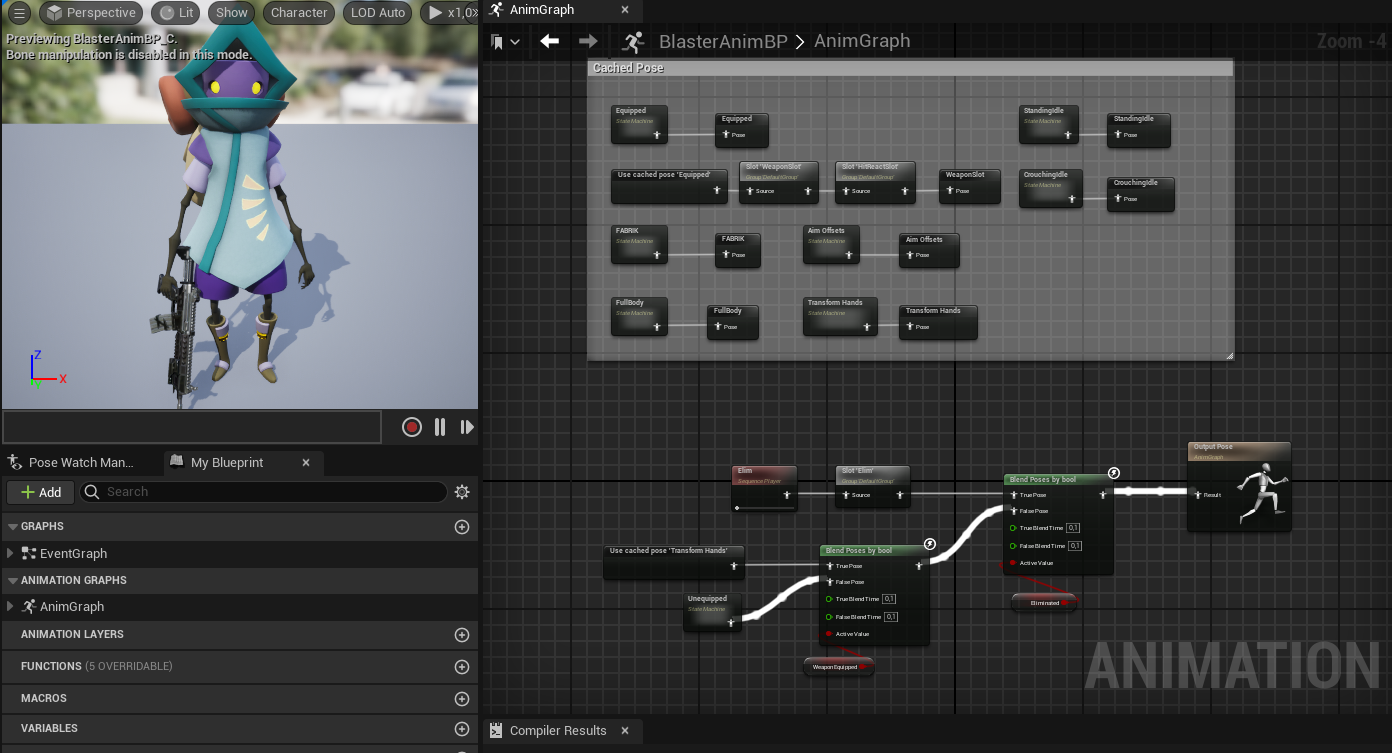Toggle the Lit view mode button

click(176, 13)
